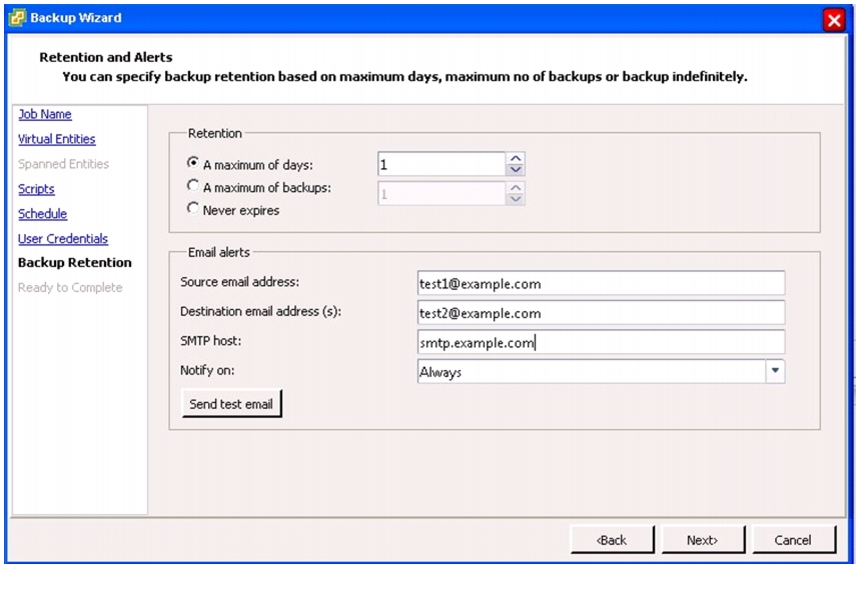Select 'A maximum of days' radio button
Viewport: 860px width, 594px height.
193,163
